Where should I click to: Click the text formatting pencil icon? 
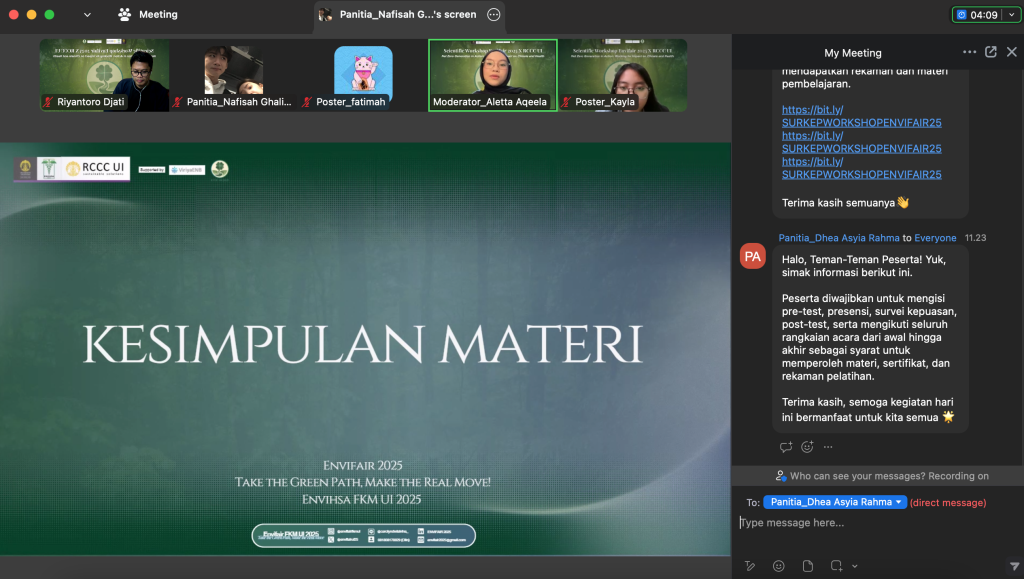750,566
